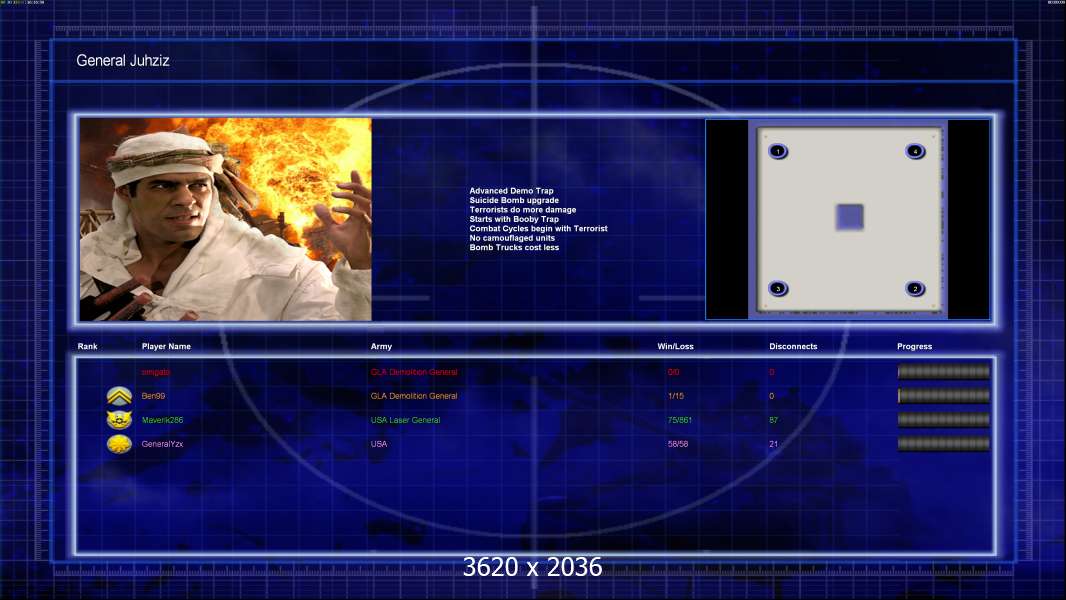Click the player name Maverik286
Image resolution: width=1066 pixels, height=600 pixels.
[162, 420]
